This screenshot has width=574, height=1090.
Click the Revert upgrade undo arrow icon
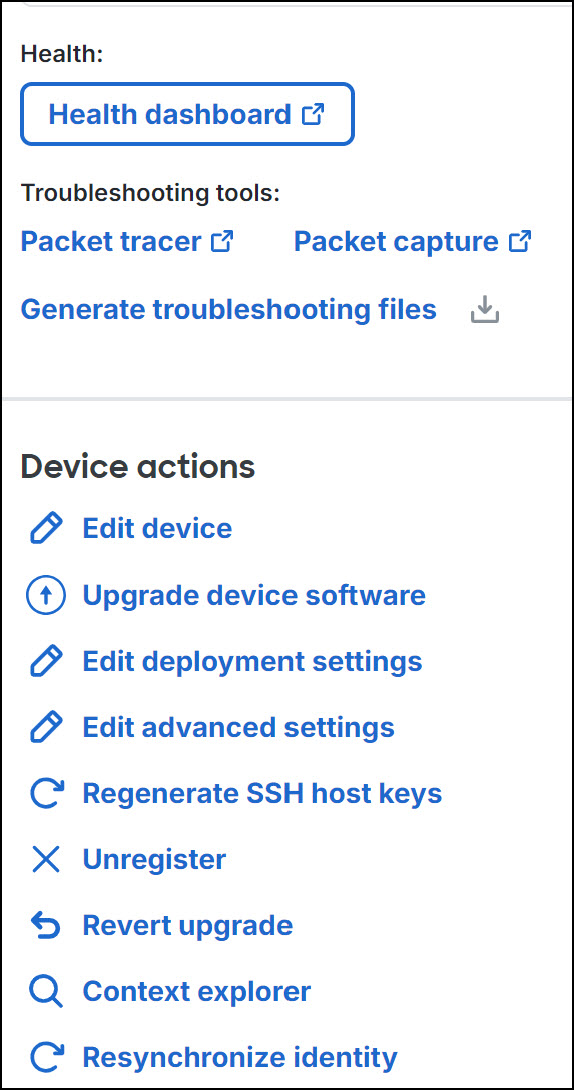[46, 926]
